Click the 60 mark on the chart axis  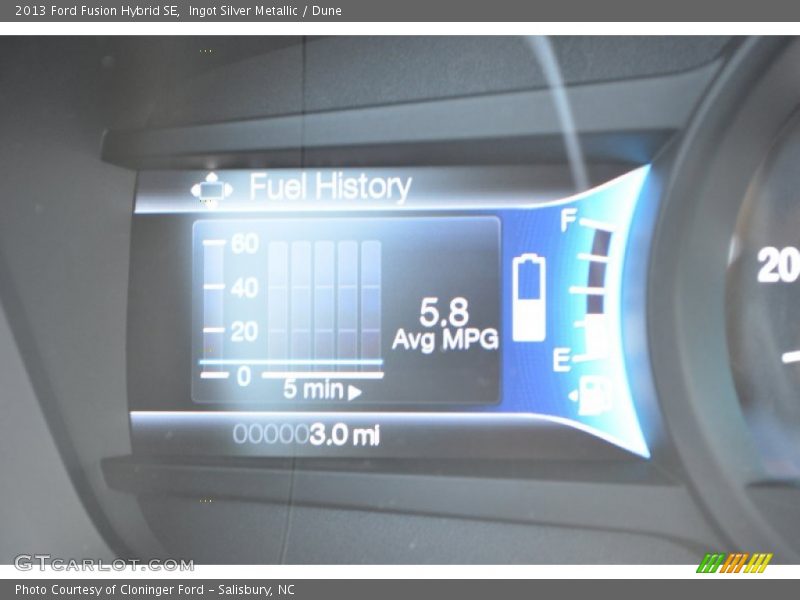click(245, 243)
